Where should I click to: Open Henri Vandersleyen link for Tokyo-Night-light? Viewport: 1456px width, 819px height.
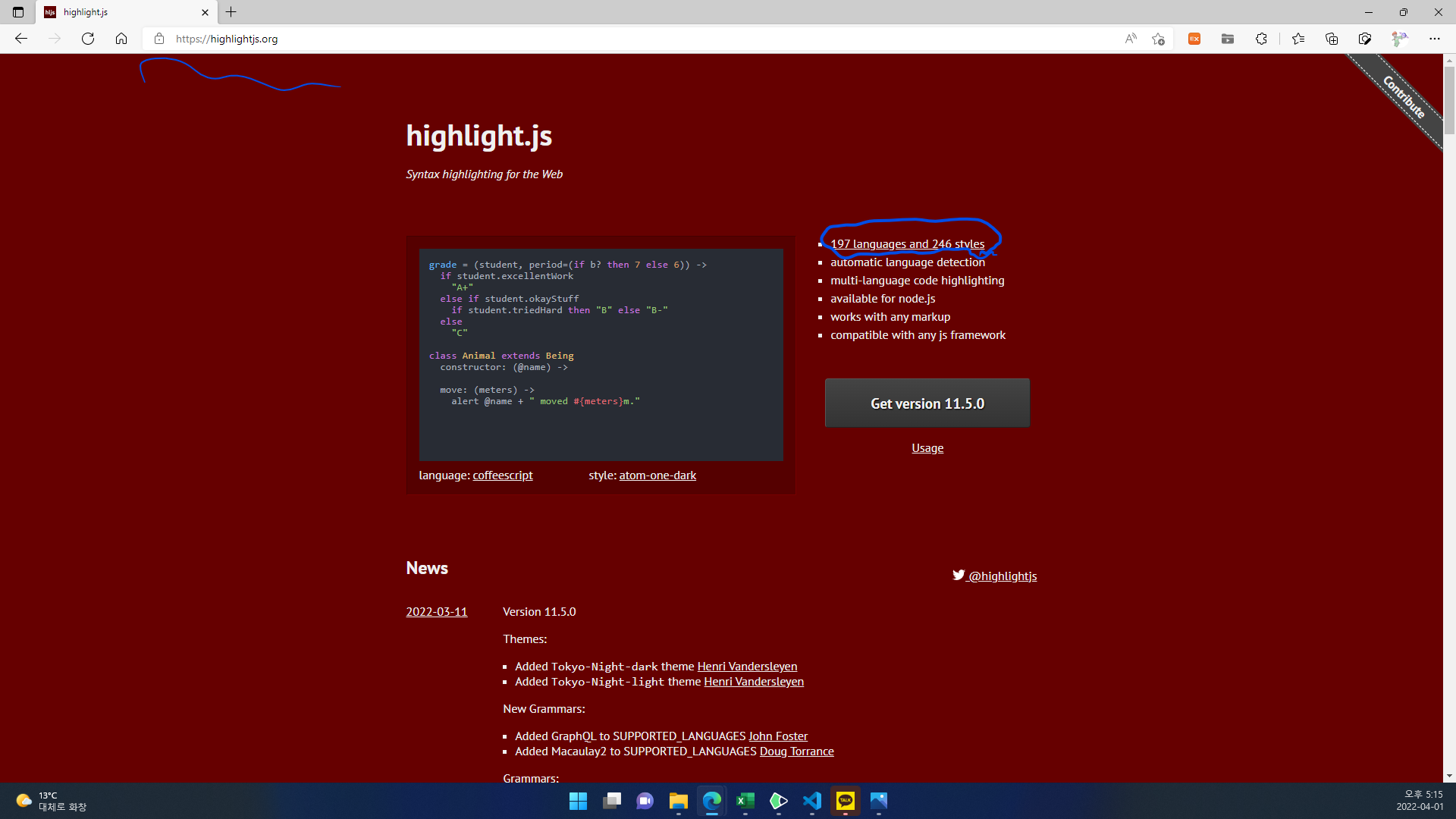[754, 682]
